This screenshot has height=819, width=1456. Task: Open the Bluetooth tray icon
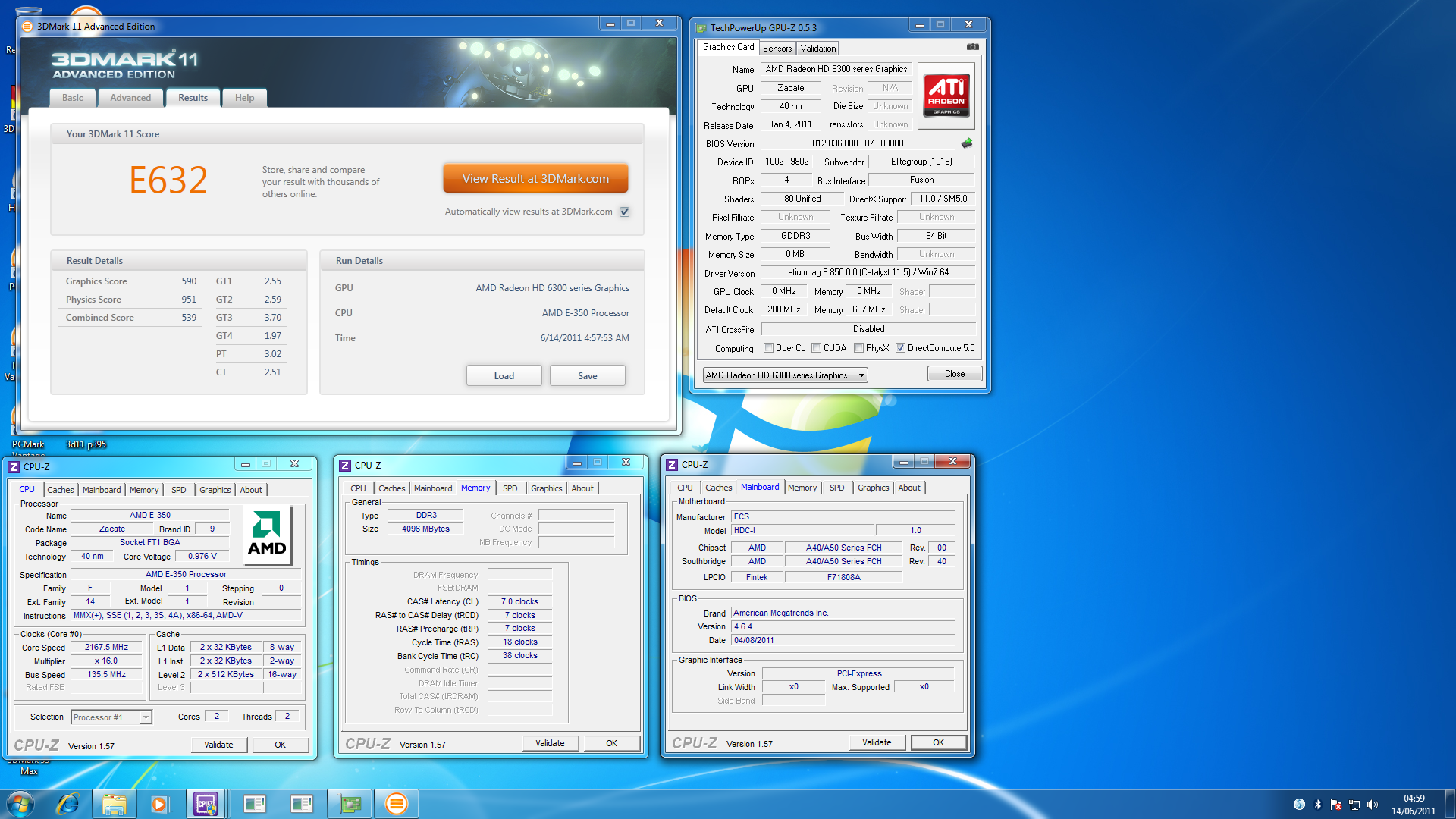click(x=1318, y=805)
